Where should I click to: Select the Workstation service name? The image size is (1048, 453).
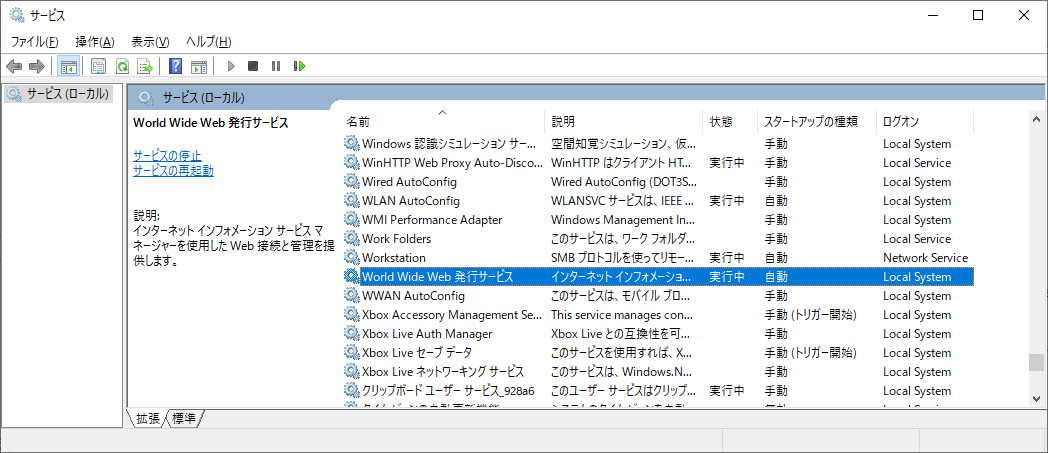pyautogui.click(x=394, y=257)
